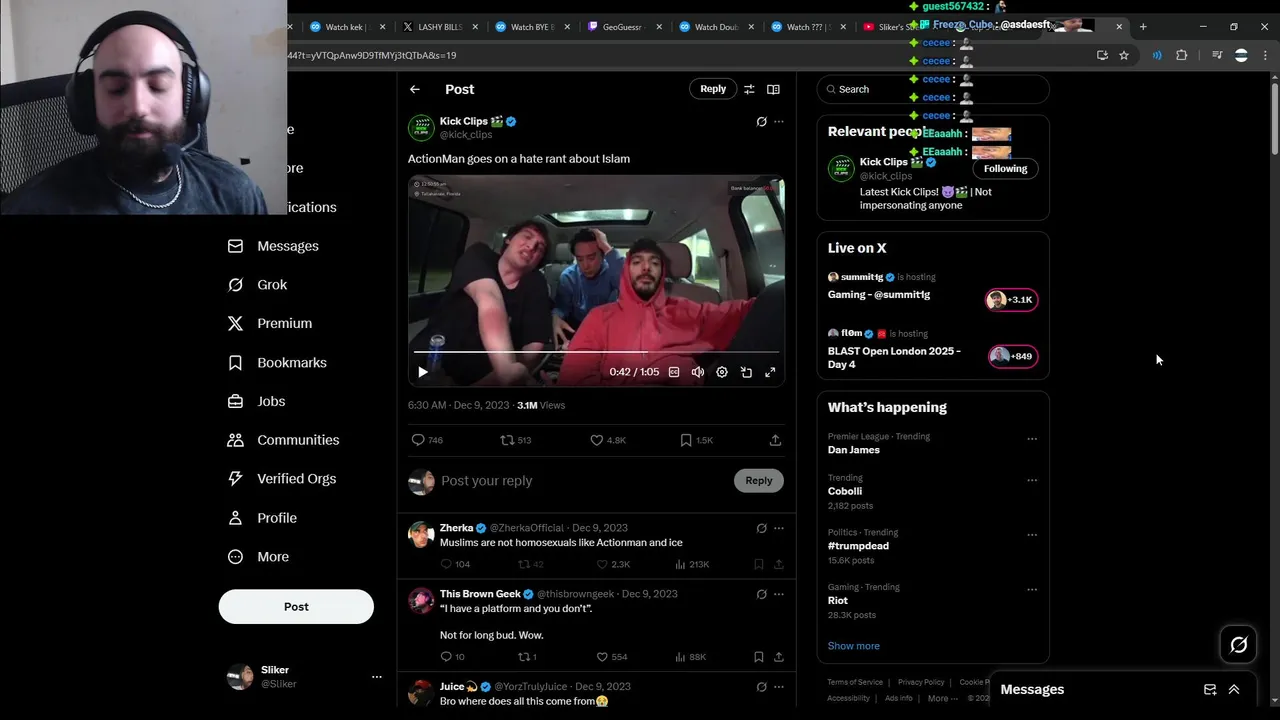The height and width of the screenshot is (720, 1280).
Task: Click the white Post button
Action: pyautogui.click(x=296, y=607)
